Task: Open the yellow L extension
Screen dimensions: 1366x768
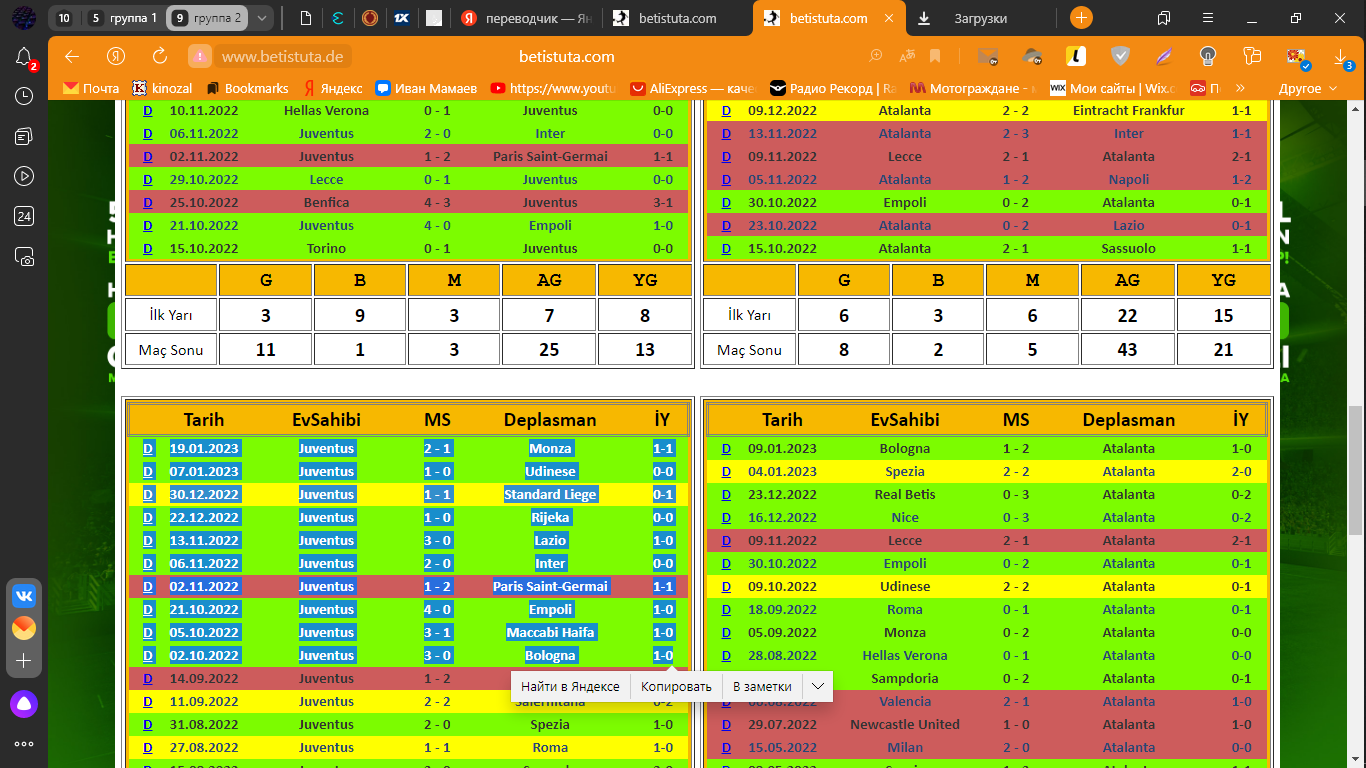Action: tap(1076, 57)
